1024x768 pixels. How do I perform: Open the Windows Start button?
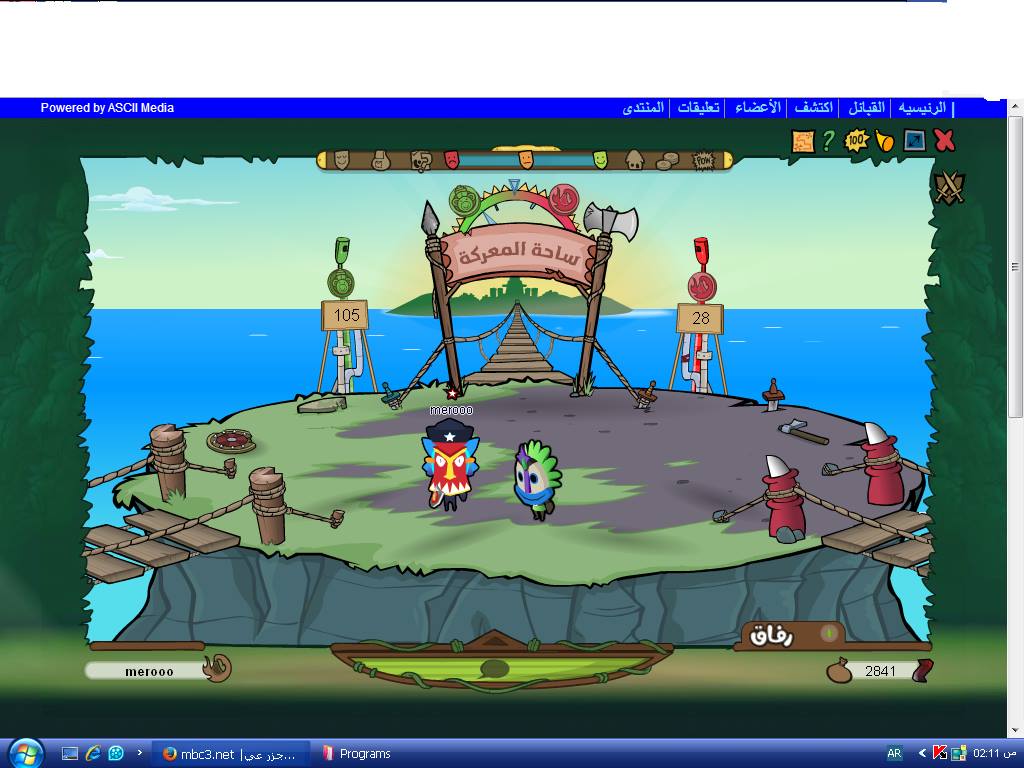coord(26,753)
